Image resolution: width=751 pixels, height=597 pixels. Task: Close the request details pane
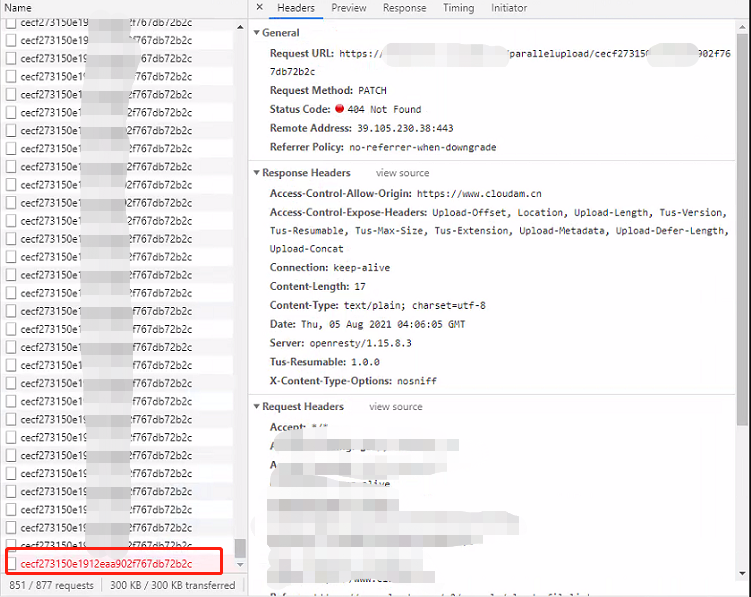coord(259,7)
